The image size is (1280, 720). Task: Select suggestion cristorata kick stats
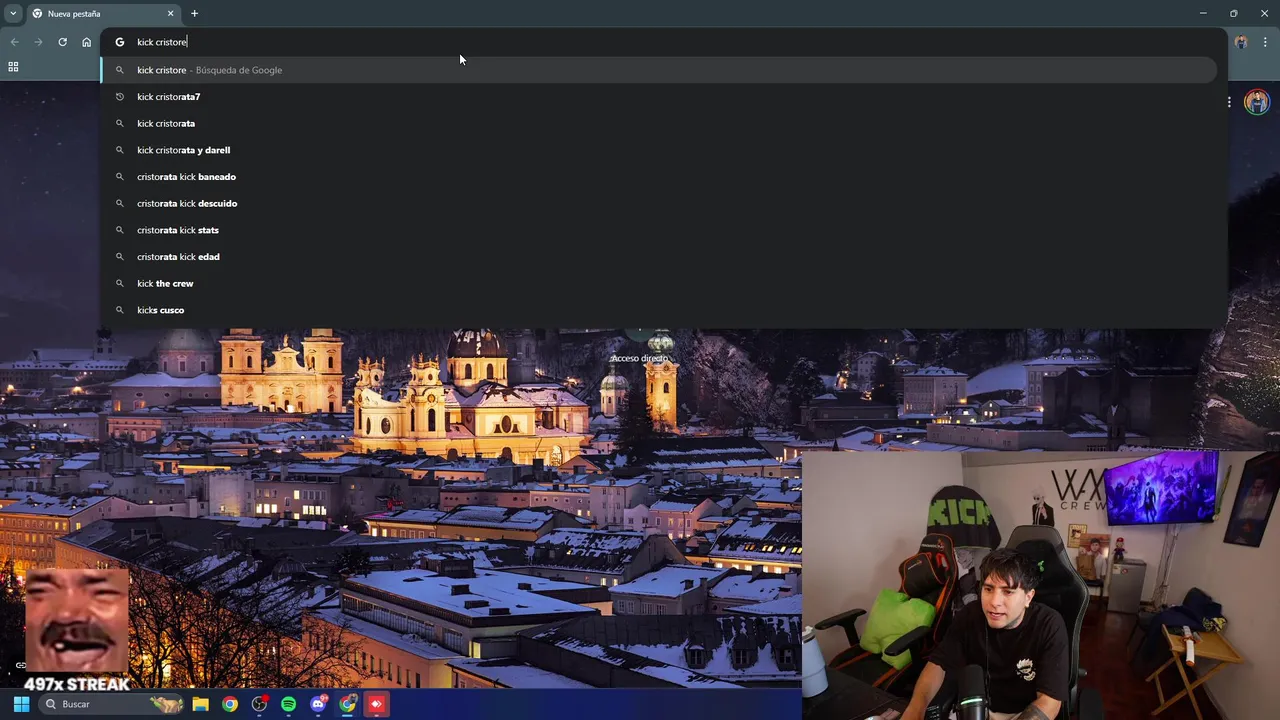659,230
